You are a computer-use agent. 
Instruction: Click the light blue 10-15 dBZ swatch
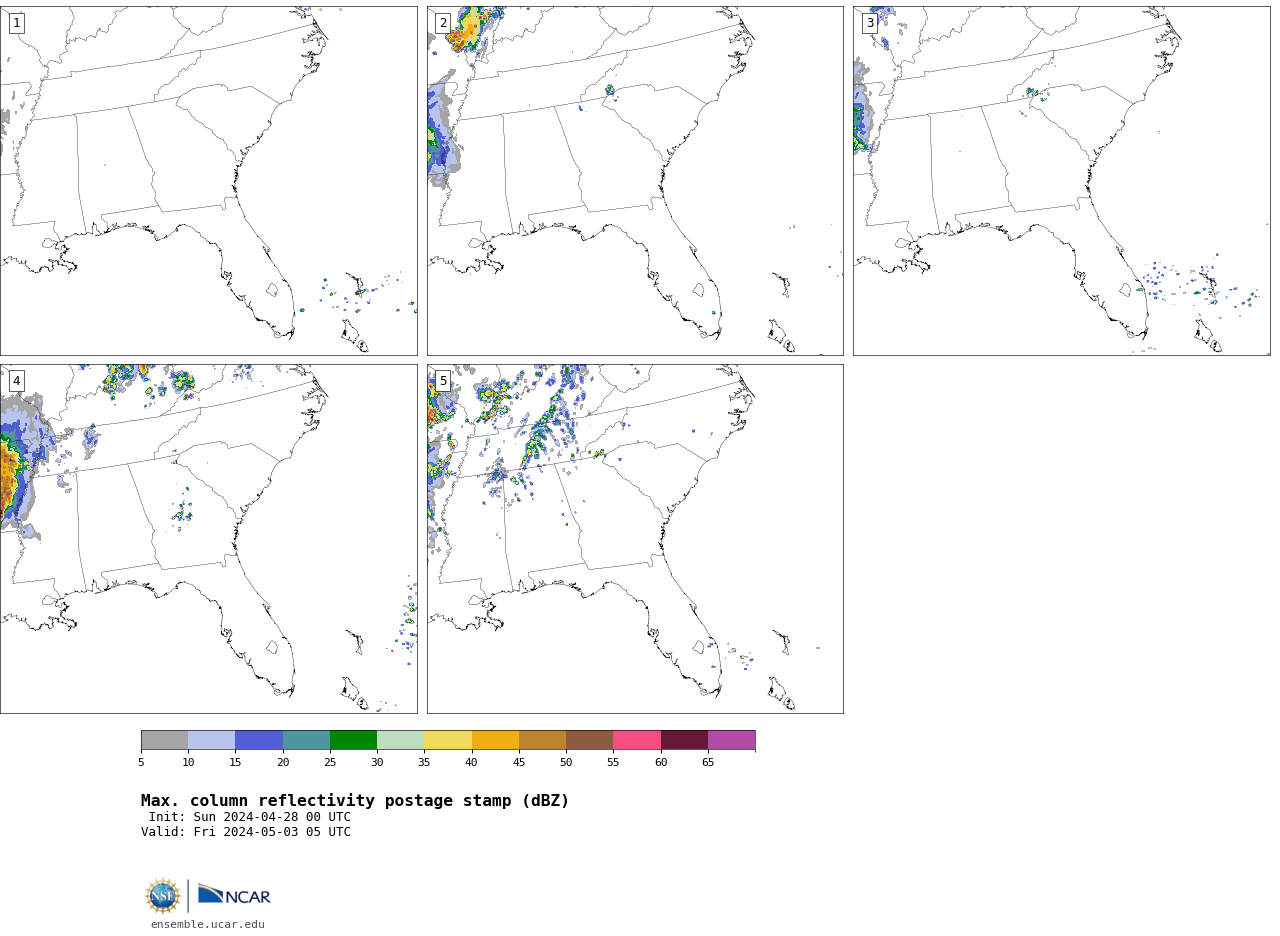click(211, 740)
